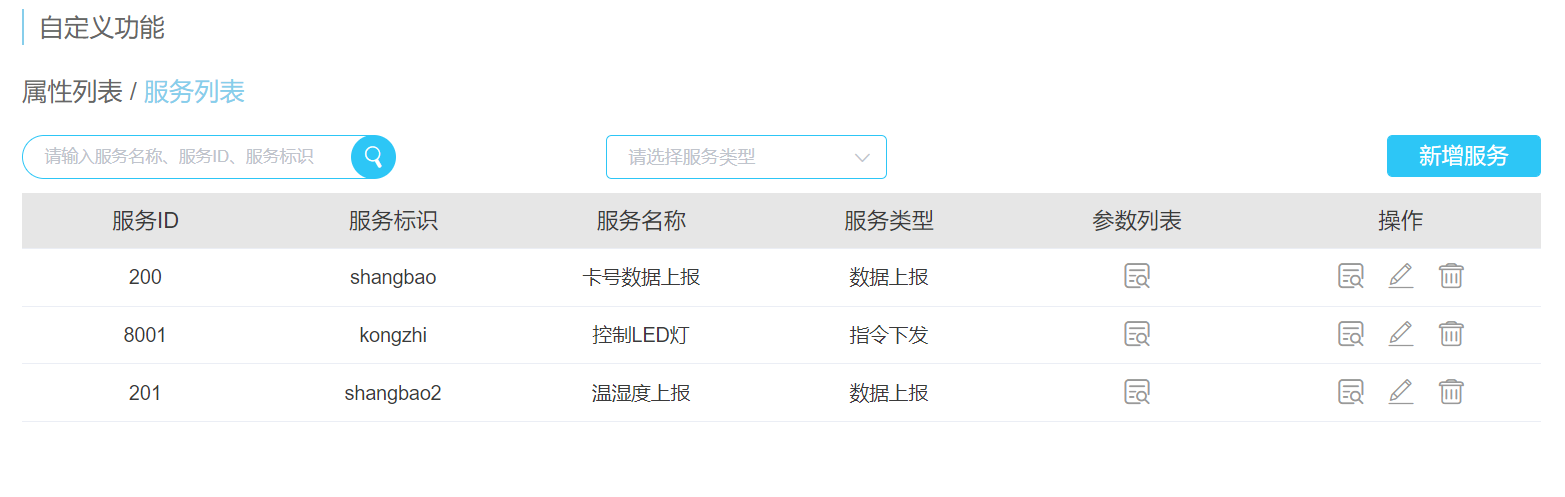Click the 服务ID column header
The image size is (1565, 497).
[x=145, y=221]
